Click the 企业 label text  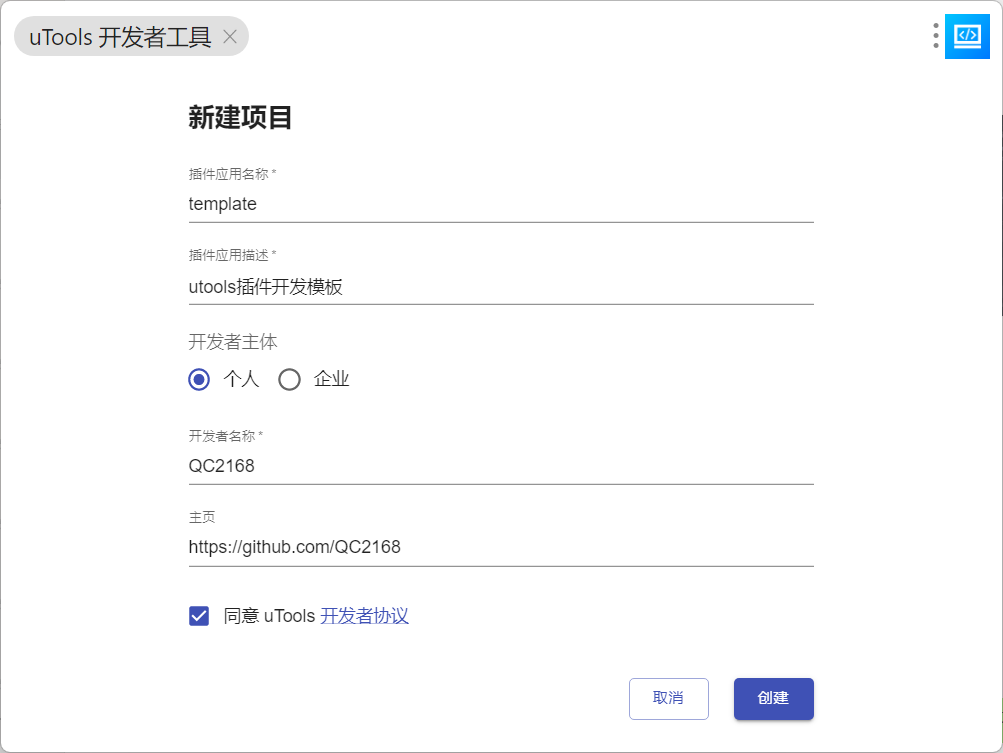(331, 379)
